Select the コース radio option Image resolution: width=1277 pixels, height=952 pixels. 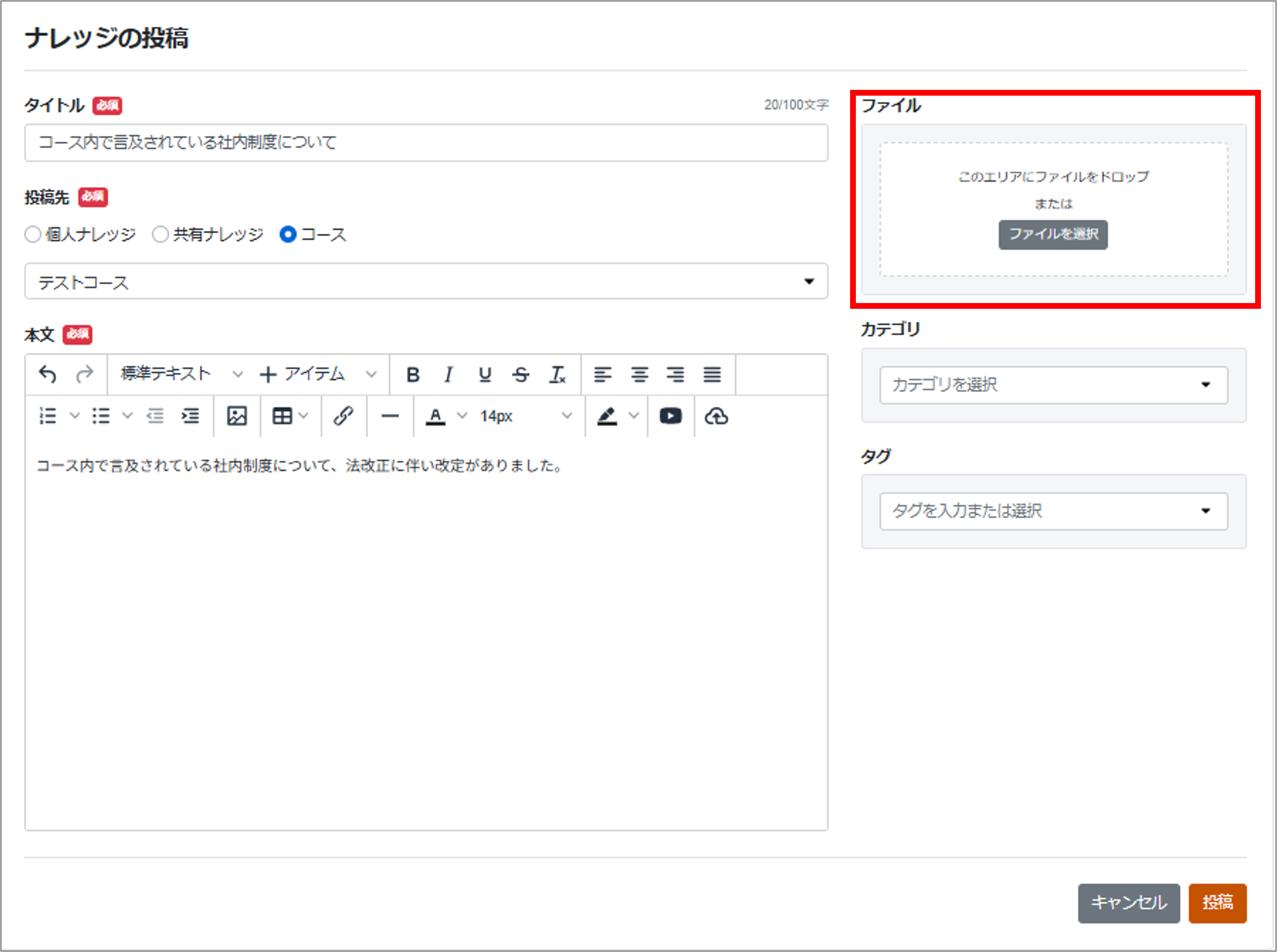[287, 235]
